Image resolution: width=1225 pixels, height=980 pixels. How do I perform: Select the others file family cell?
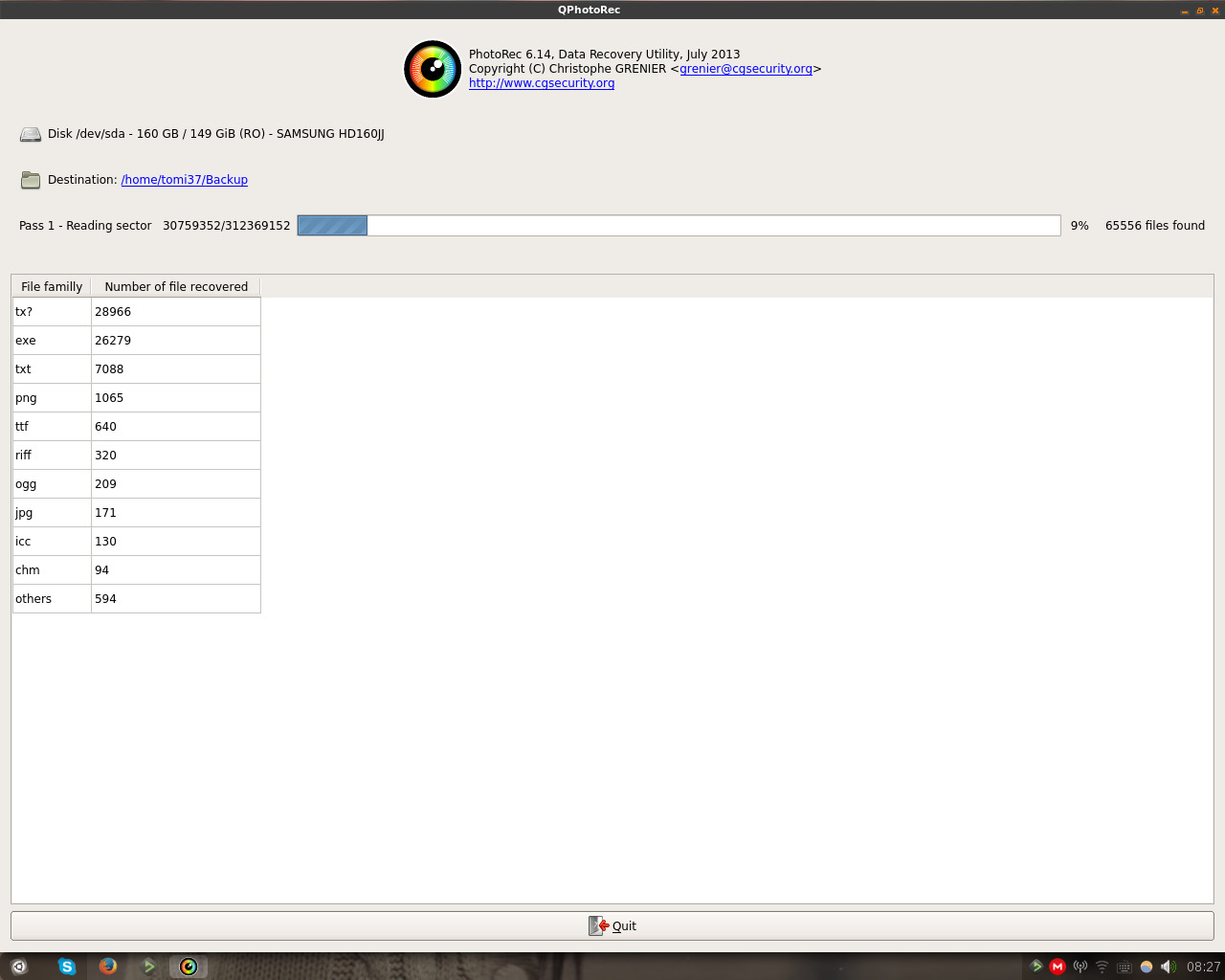[52, 599]
